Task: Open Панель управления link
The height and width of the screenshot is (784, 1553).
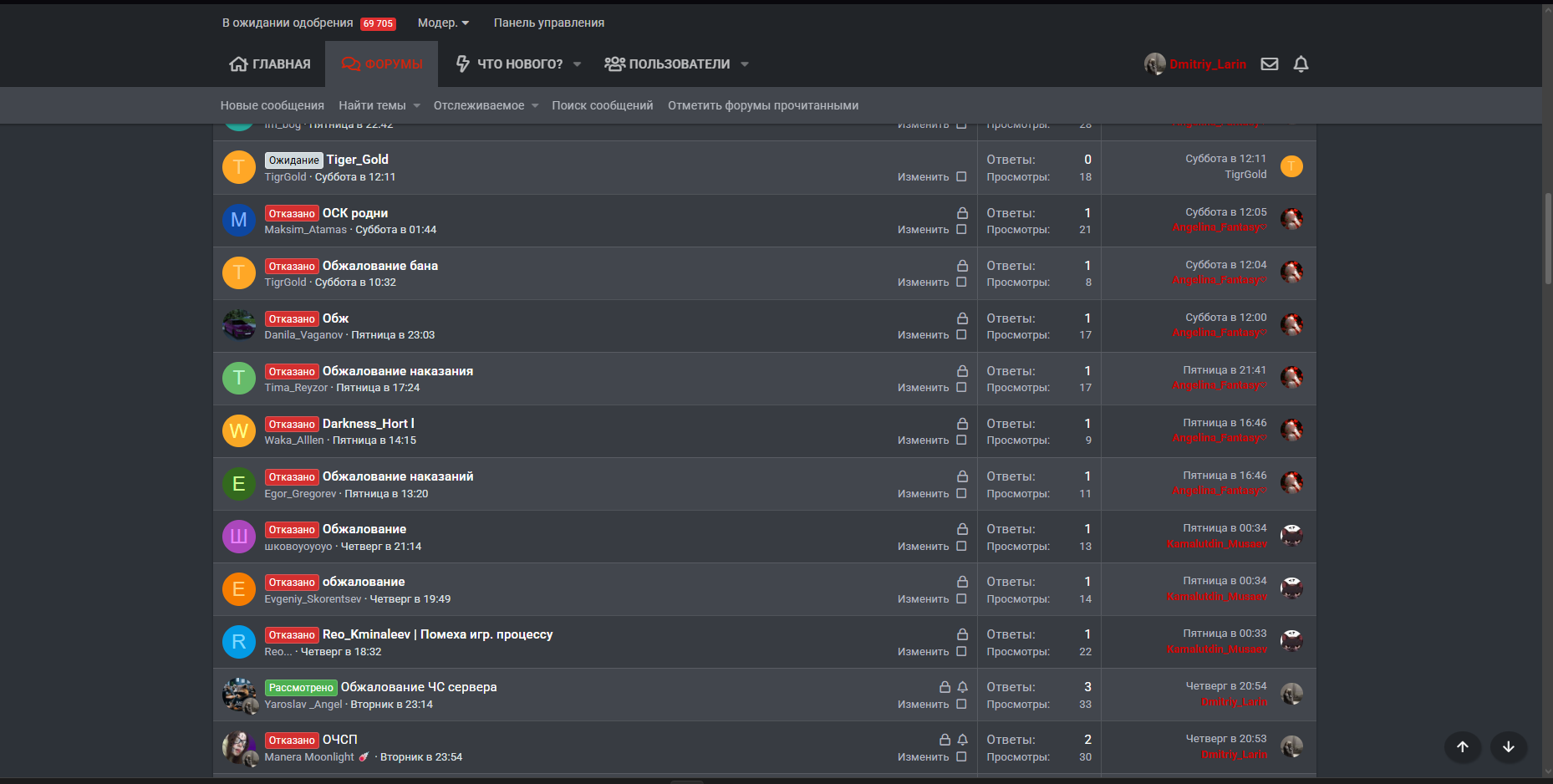Action: click(x=548, y=23)
